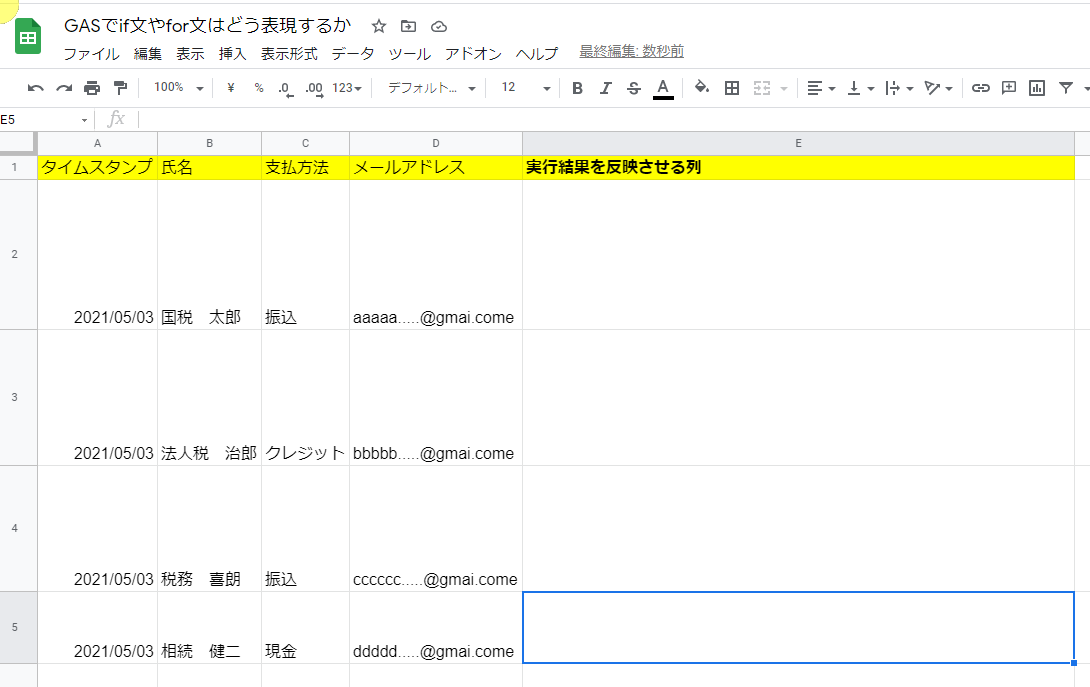Open the 表示形式 menu
1090x687 pixels.
289,54
